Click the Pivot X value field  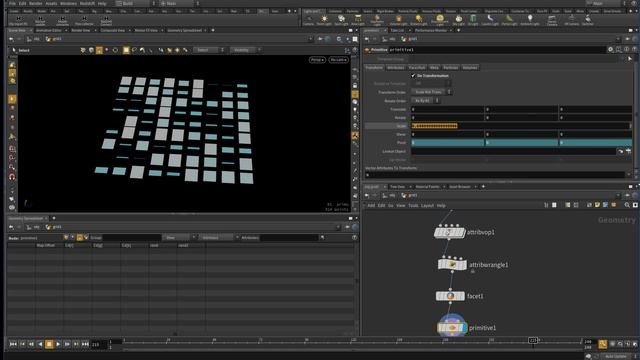click(447, 142)
